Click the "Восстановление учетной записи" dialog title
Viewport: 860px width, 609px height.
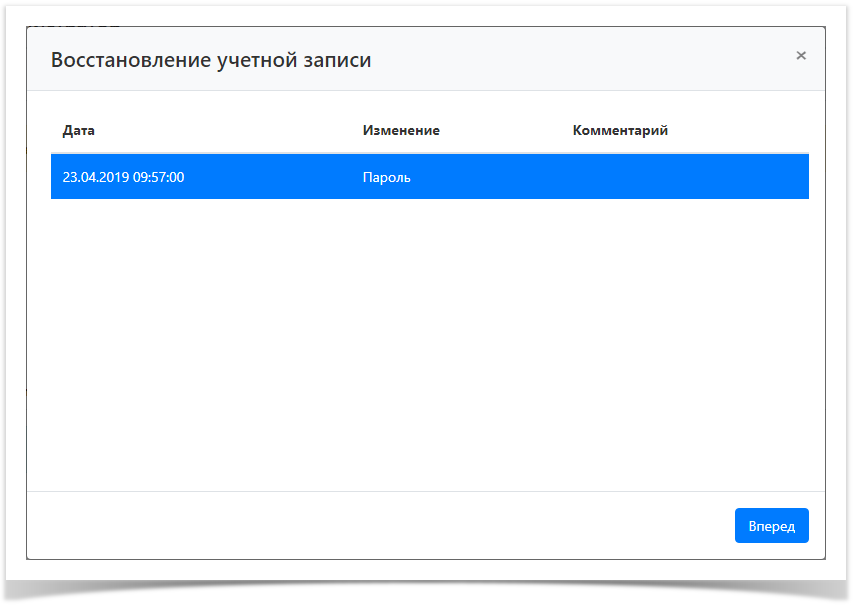[x=211, y=60]
